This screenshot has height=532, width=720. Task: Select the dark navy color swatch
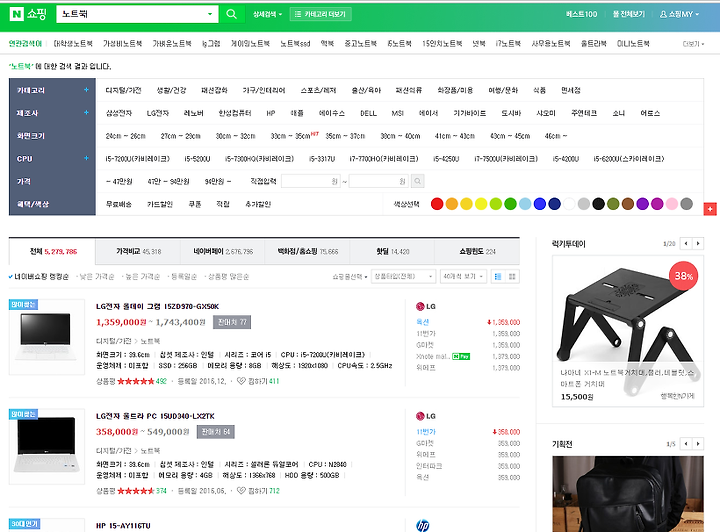coord(554,204)
